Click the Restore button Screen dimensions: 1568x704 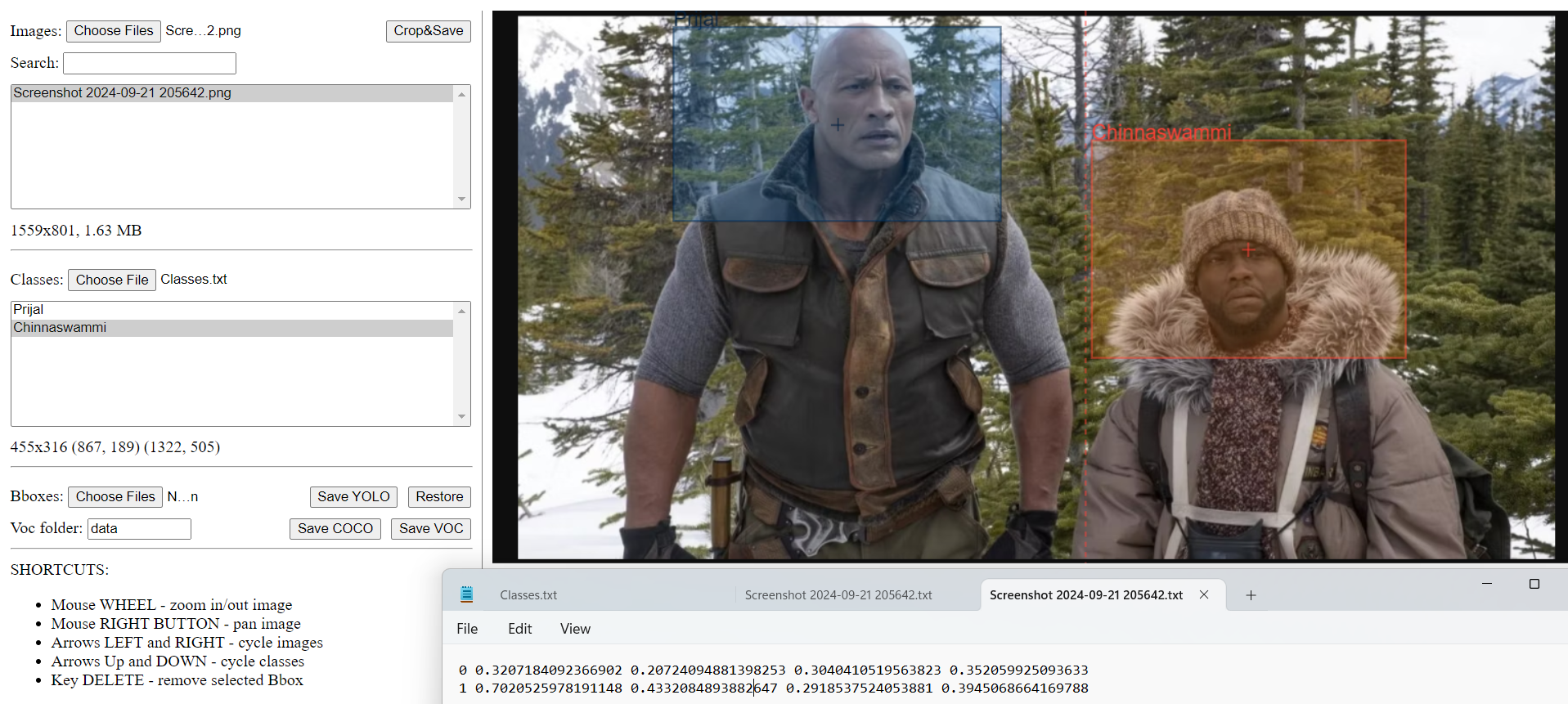click(439, 496)
